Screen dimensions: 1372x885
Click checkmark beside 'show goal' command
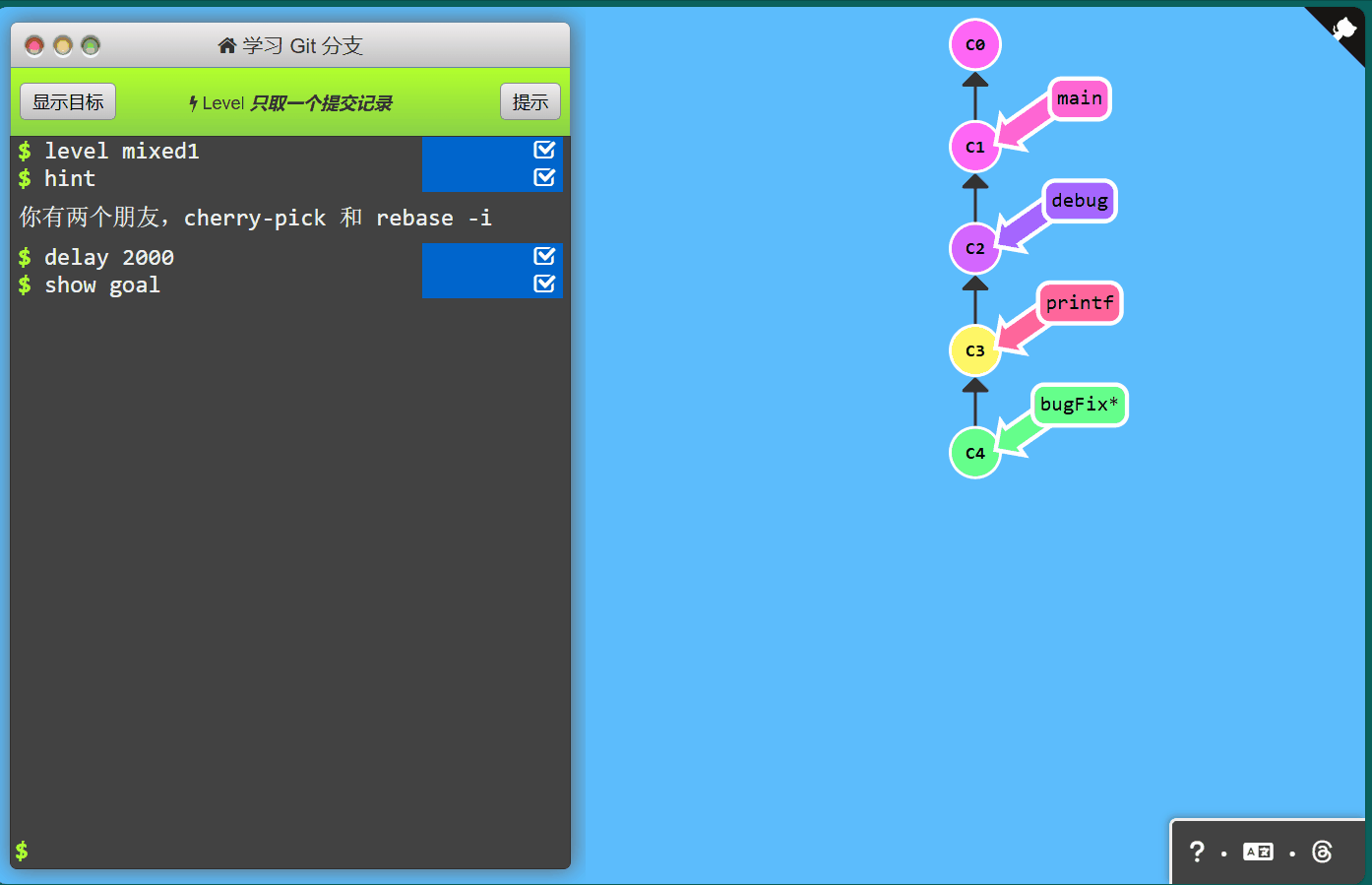[544, 284]
